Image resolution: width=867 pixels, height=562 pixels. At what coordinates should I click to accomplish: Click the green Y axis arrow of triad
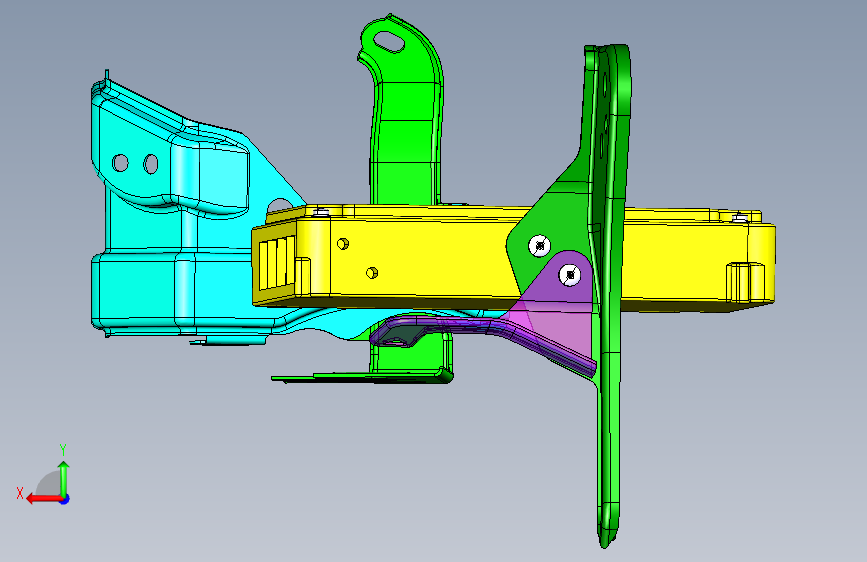click(64, 478)
